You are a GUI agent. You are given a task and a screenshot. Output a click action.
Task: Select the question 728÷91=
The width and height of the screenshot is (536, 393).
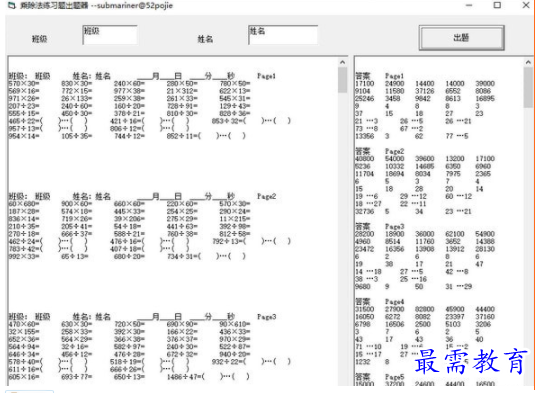[182, 106]
